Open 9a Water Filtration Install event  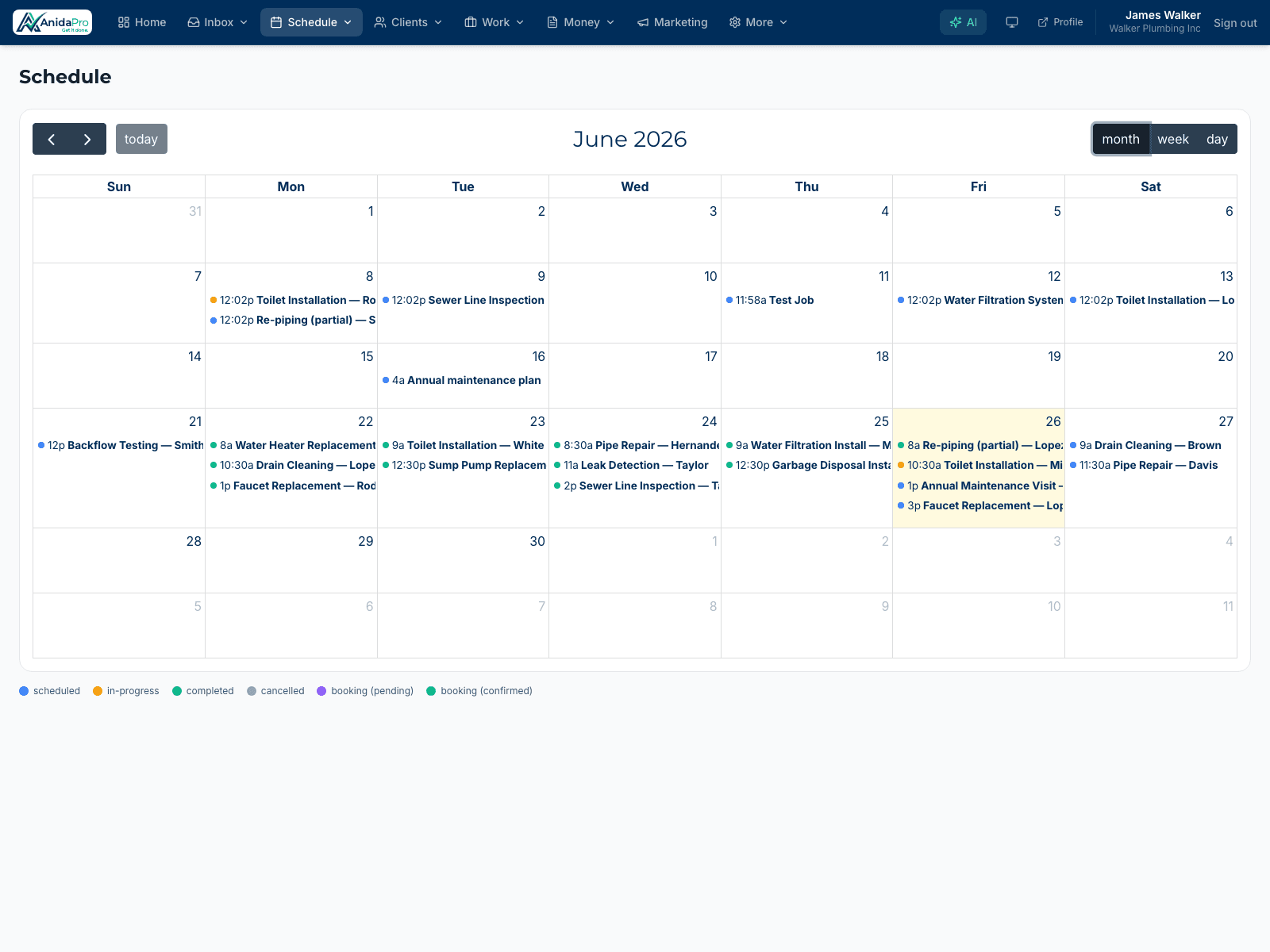point(806,445)
